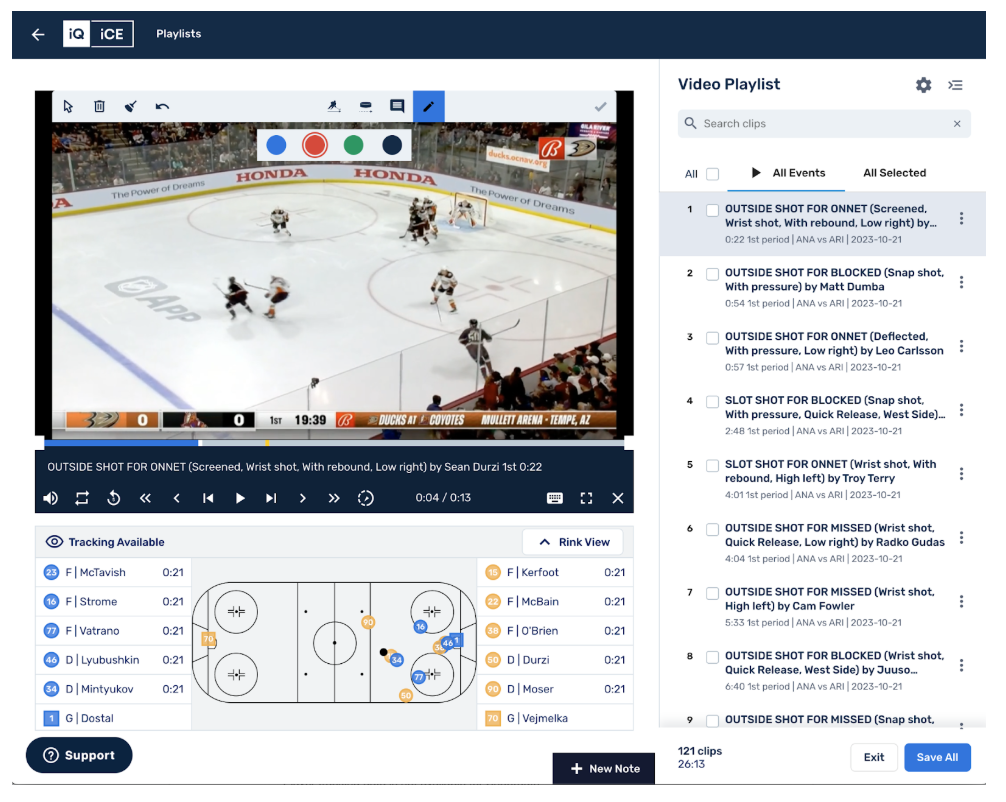Step back one frame
Image resolution: width=1006 pixels, height=802 pixels.
[x=176, y=499]
